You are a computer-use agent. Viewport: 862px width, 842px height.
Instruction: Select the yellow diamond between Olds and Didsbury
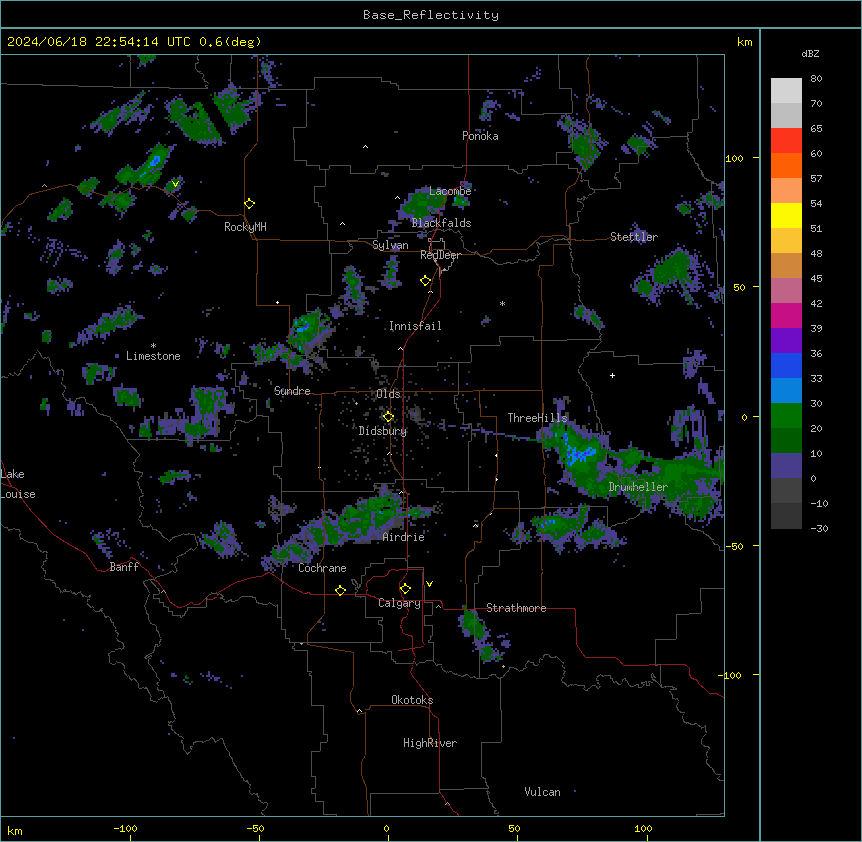coord(388,417)
